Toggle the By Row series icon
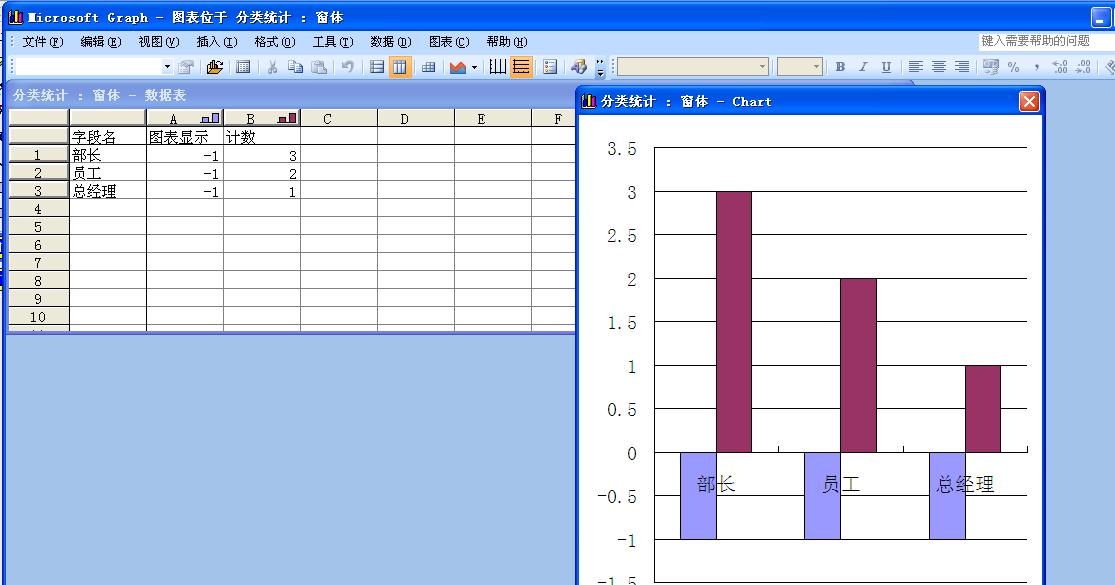The height and width of the screenshot is (585, 1115). point(377,67)
